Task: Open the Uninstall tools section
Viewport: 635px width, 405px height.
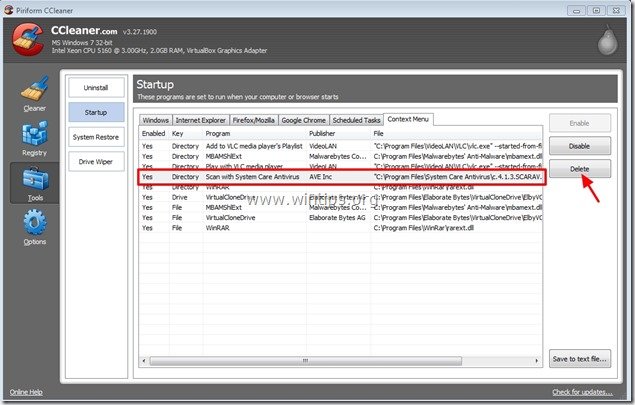Action: (x=97, y=88)
